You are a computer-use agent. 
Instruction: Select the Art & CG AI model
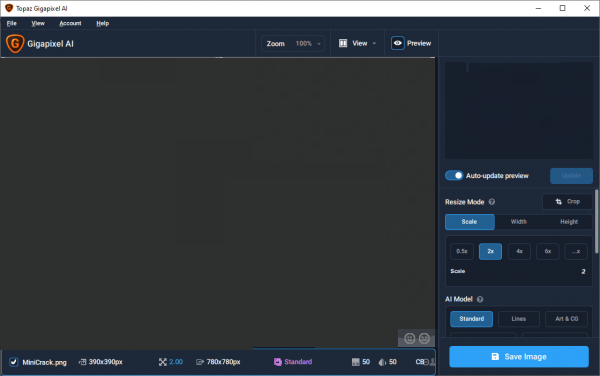[566, 319]
